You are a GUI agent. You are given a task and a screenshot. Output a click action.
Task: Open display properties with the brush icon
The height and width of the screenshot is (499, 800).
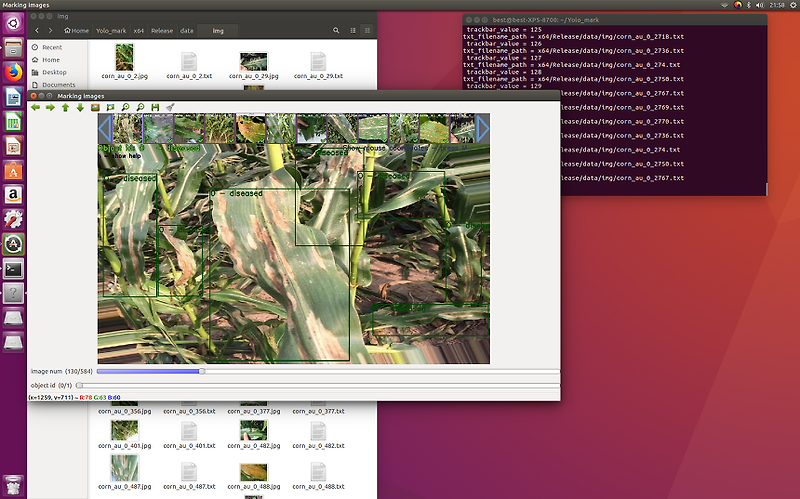[x=170, y=107]
